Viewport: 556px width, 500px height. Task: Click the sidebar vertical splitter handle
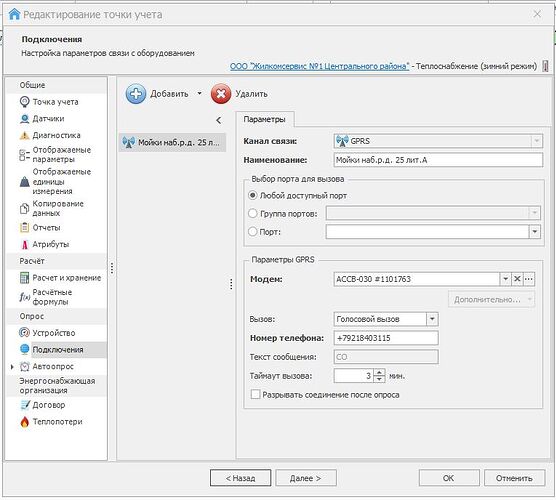112,268
